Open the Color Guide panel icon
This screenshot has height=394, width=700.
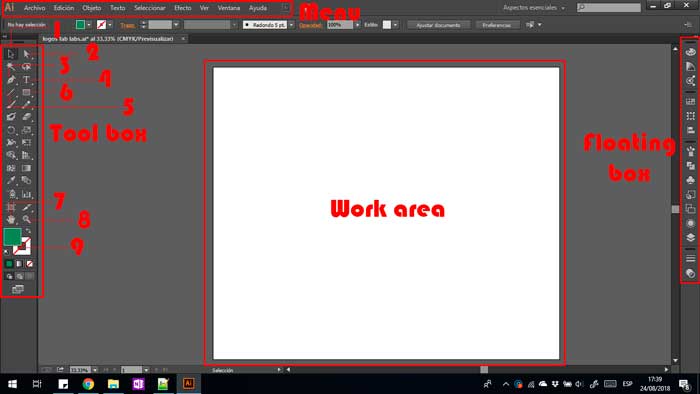click(x=691, y=66)
